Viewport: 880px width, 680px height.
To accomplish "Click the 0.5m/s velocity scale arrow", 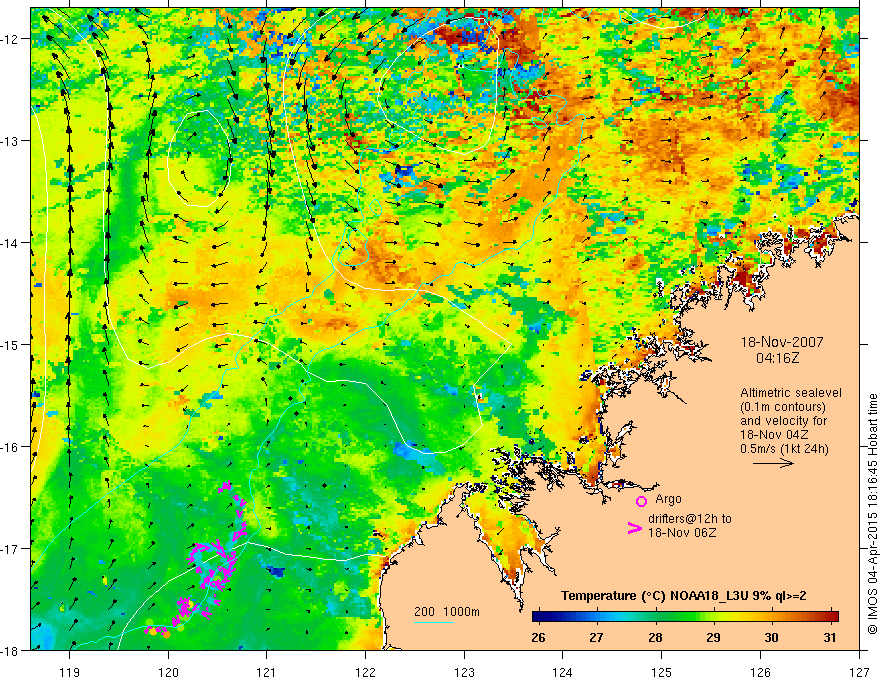I will click(x=773, y=463).
